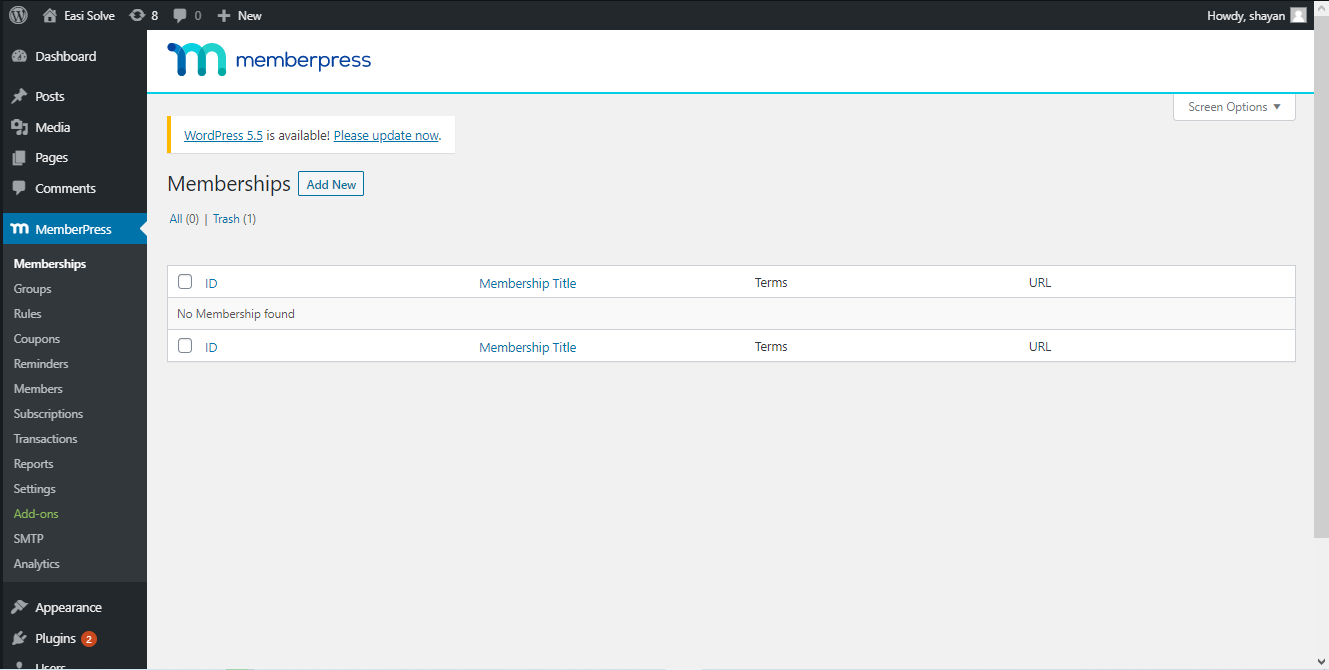Open Groups submenu item

pyautogui.click(x=33, y=289)
